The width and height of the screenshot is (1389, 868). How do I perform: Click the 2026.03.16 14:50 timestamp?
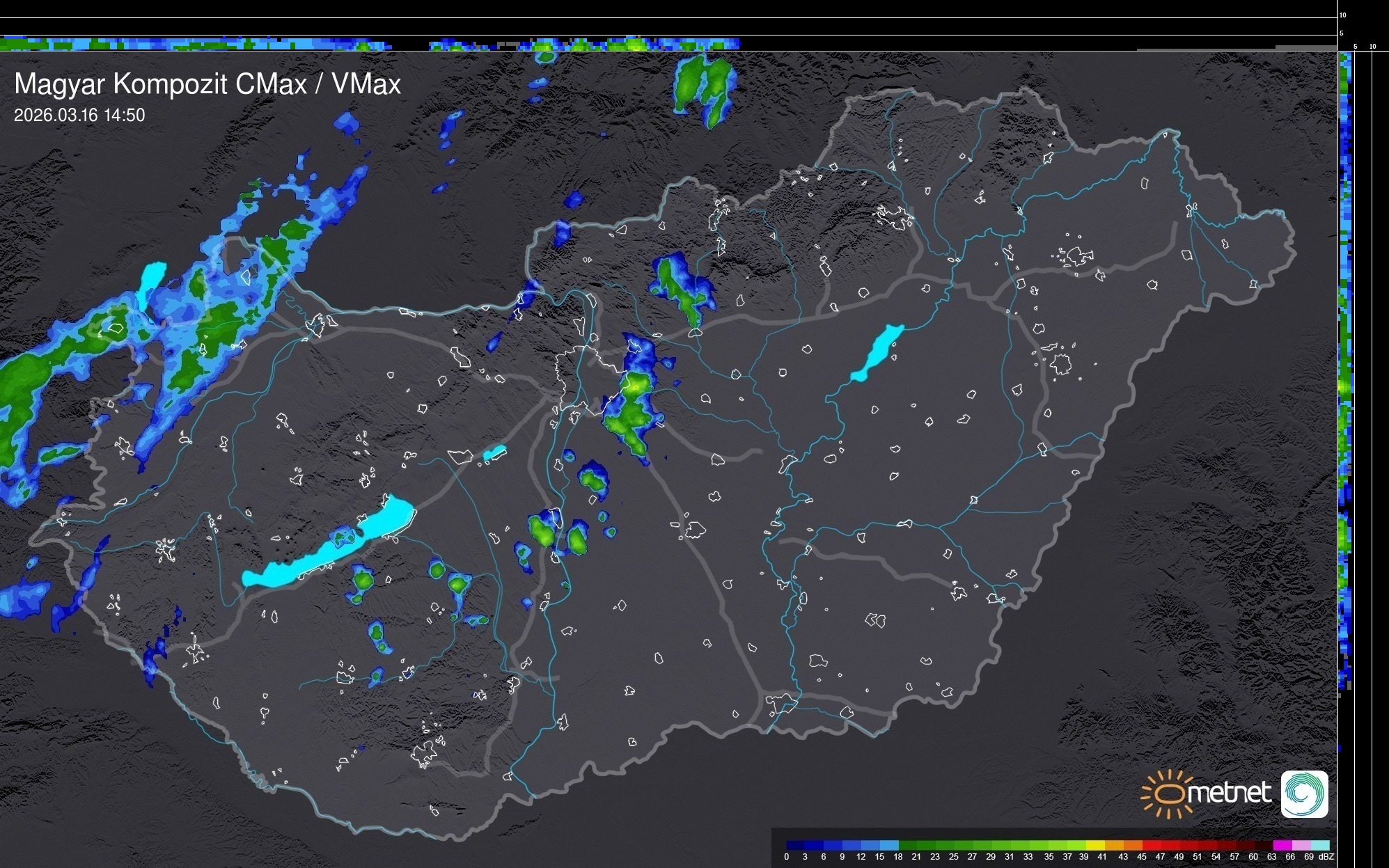pyautogui.click(x=79, y=116)
